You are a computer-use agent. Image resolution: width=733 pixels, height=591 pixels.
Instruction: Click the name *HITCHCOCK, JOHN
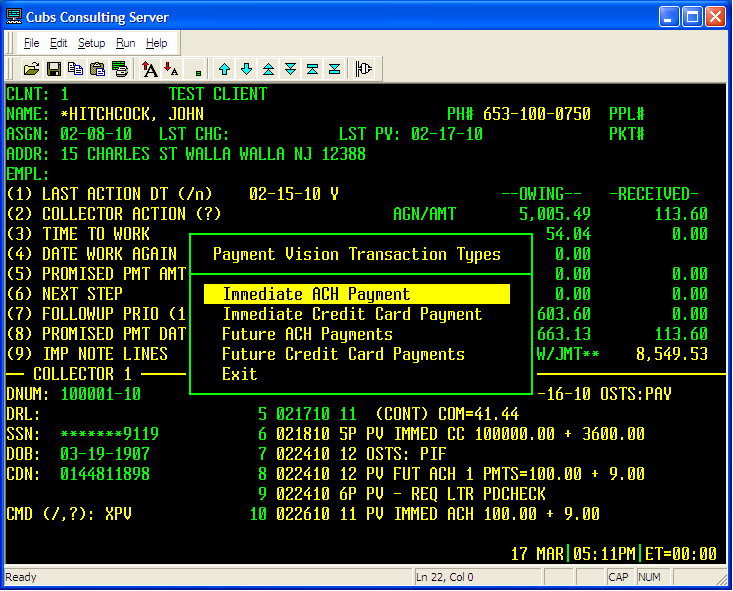(132, 114)
